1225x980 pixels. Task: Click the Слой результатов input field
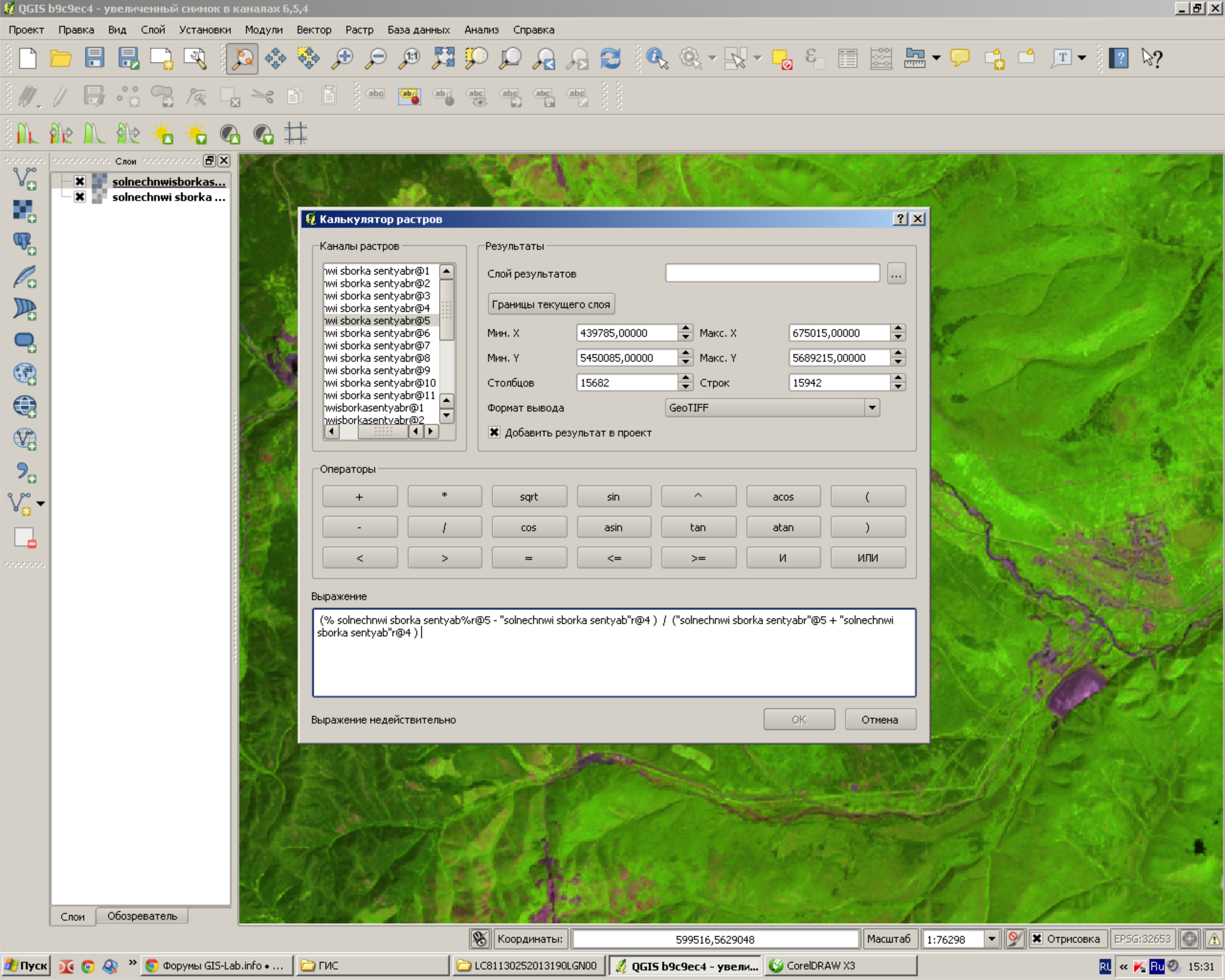coord(772,273)
